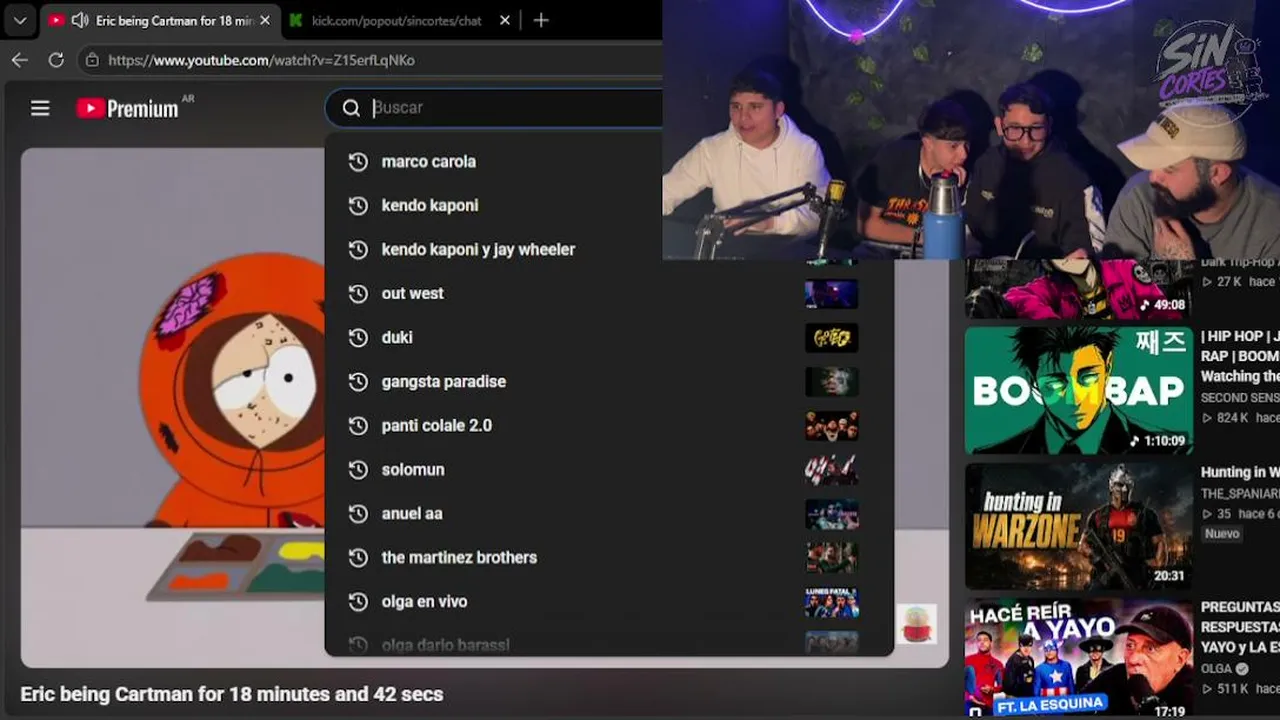
Task: Click the 'PREGUNTAS RESPUESTAS' video title
Action: (x=1240, y=627)
